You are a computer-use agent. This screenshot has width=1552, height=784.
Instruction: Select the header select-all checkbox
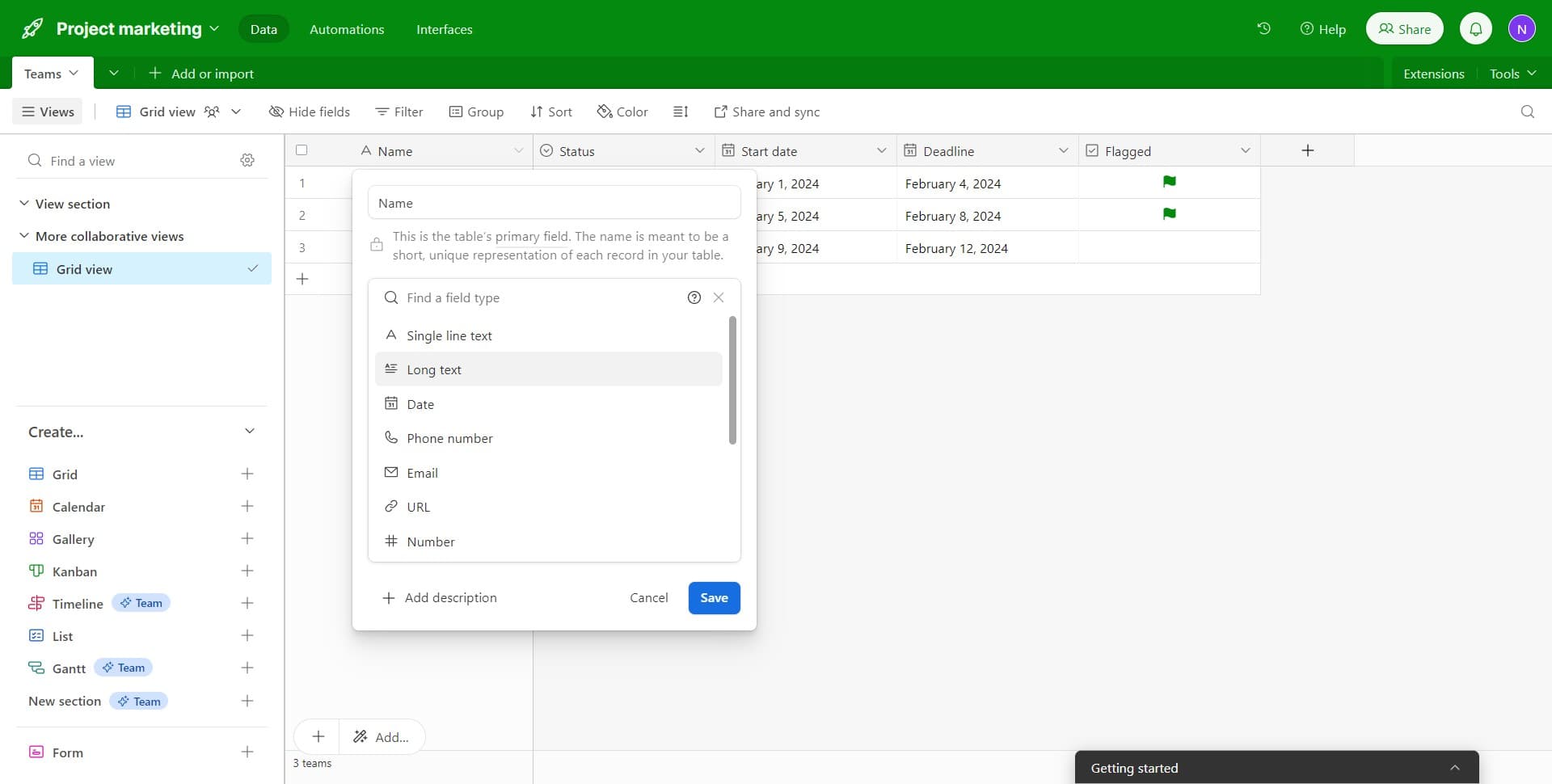tap(302, 150)
